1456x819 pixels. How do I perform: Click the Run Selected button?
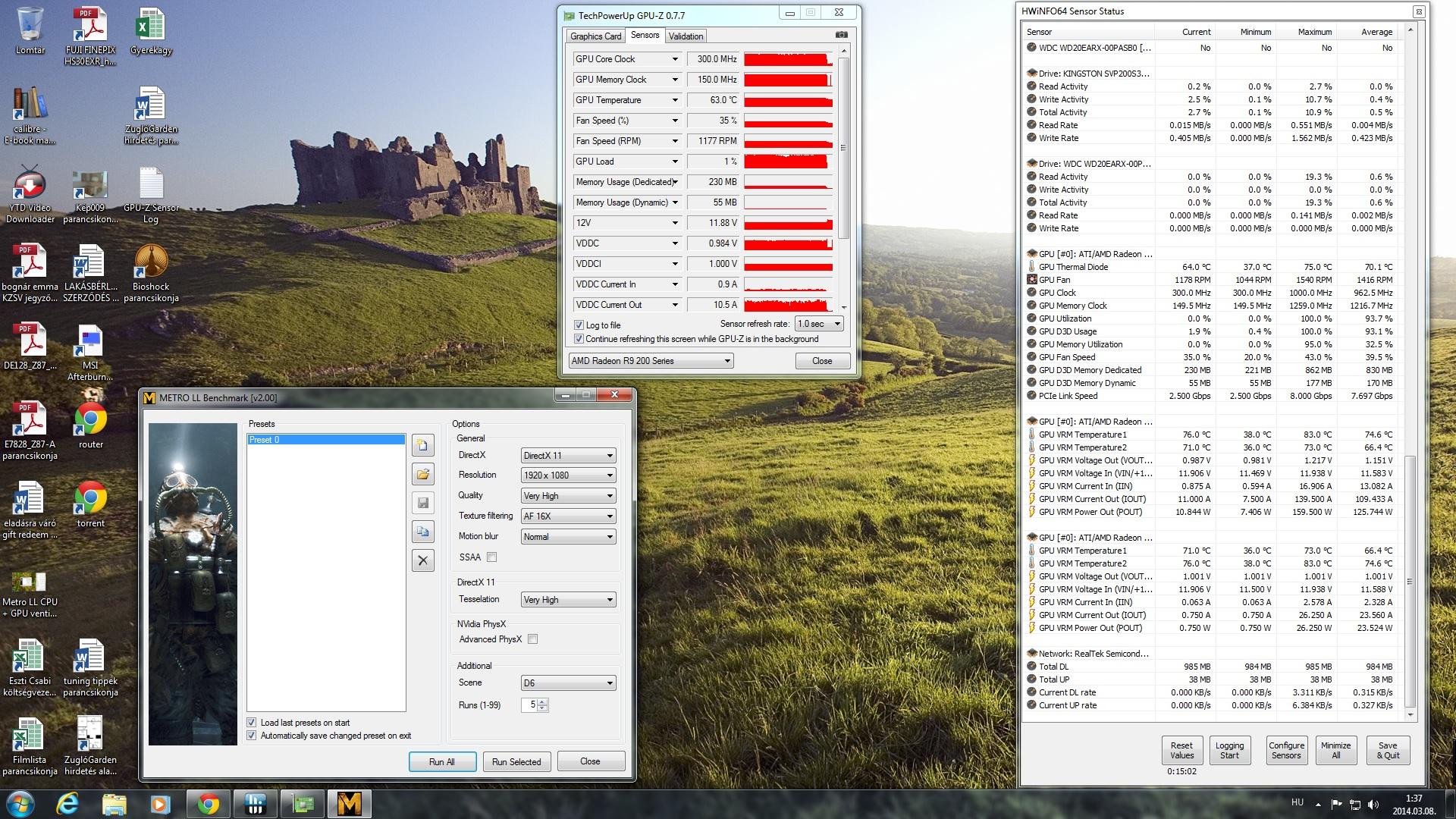coord(516,761)
